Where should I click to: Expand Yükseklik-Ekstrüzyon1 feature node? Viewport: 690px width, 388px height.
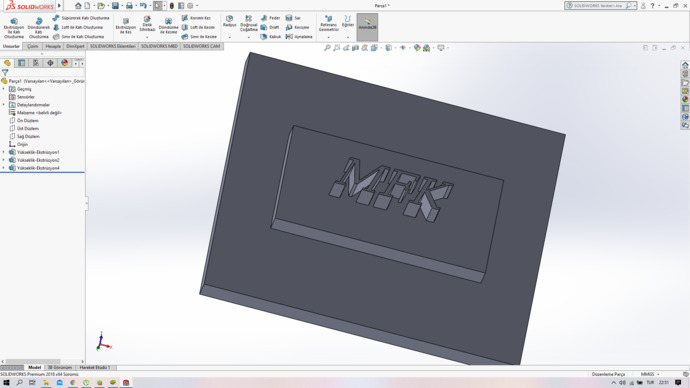[4, 152]
